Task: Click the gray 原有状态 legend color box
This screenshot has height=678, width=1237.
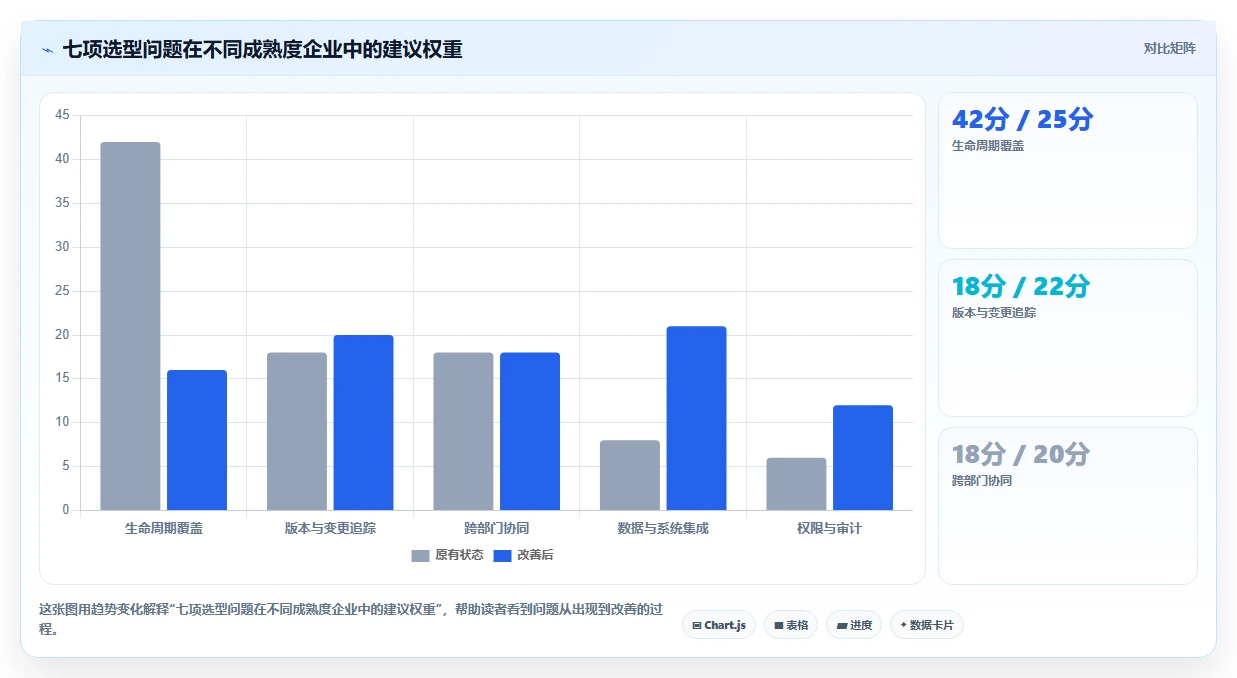Action: (420, 555)
